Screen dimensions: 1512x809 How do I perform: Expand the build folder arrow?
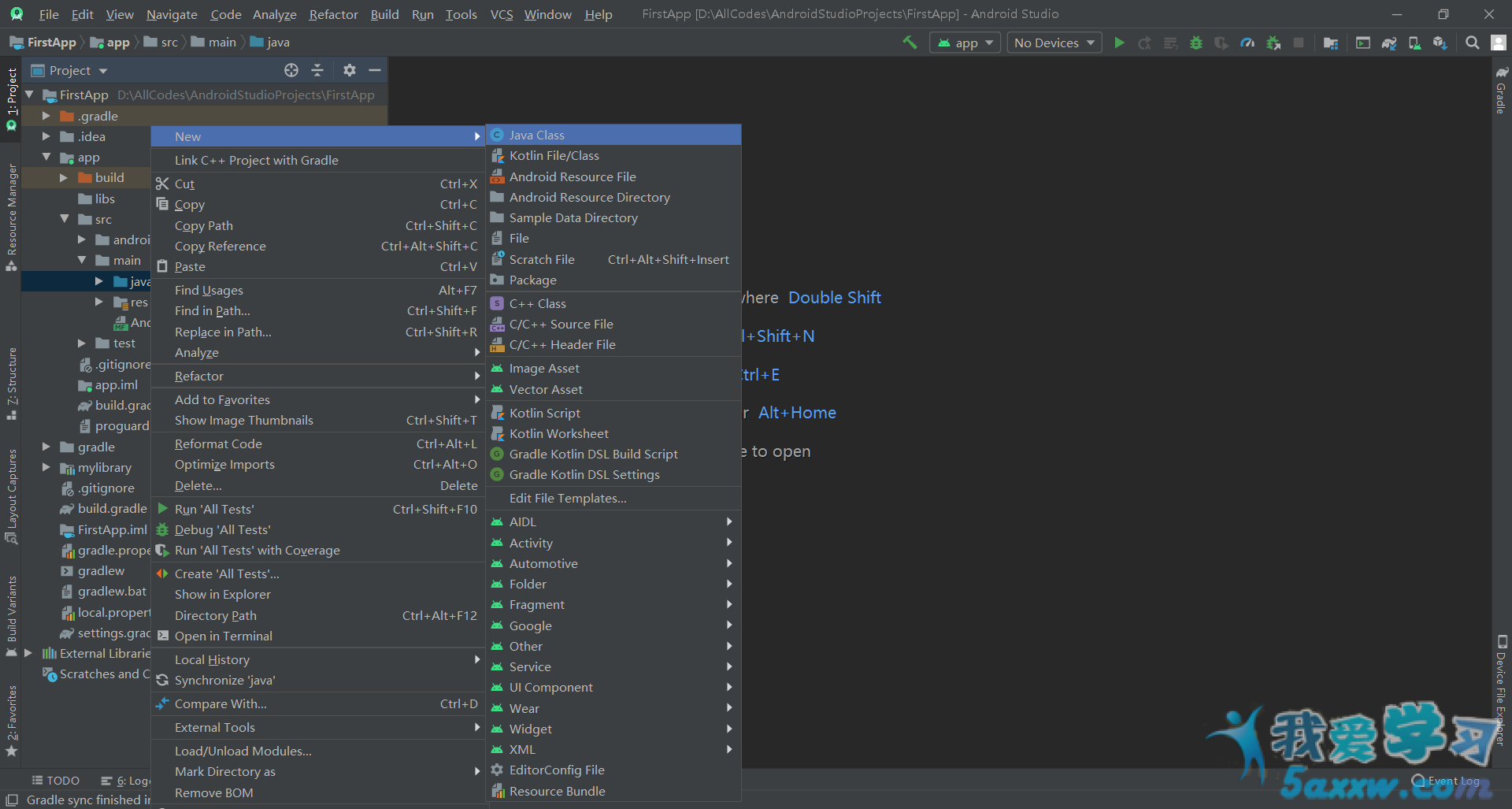[x=64, y=177]
